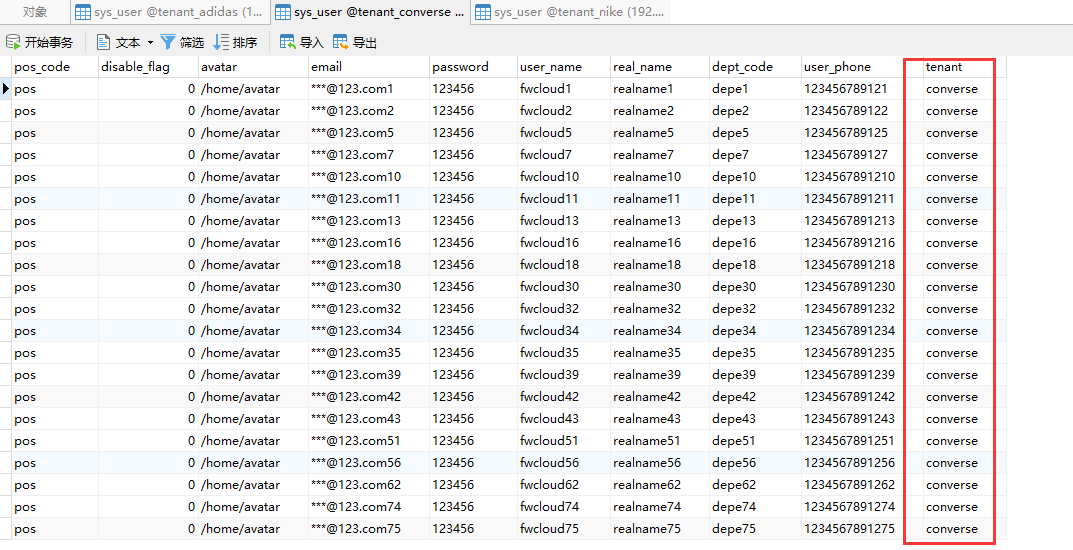
Task: Click the row indicator arrow of first row
Action: (6, 89)
